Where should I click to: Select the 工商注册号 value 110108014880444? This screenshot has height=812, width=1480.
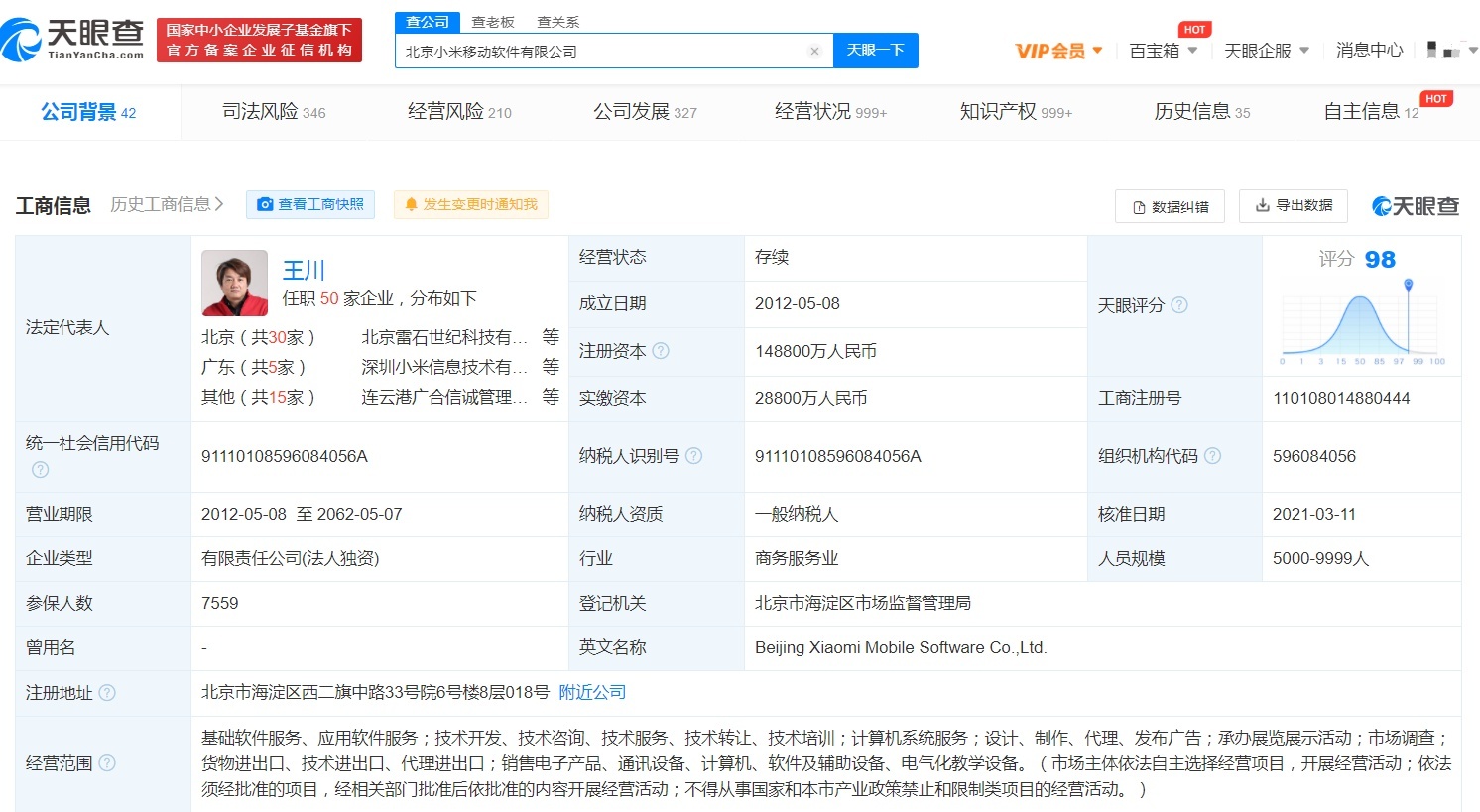tap(1341, 398)
